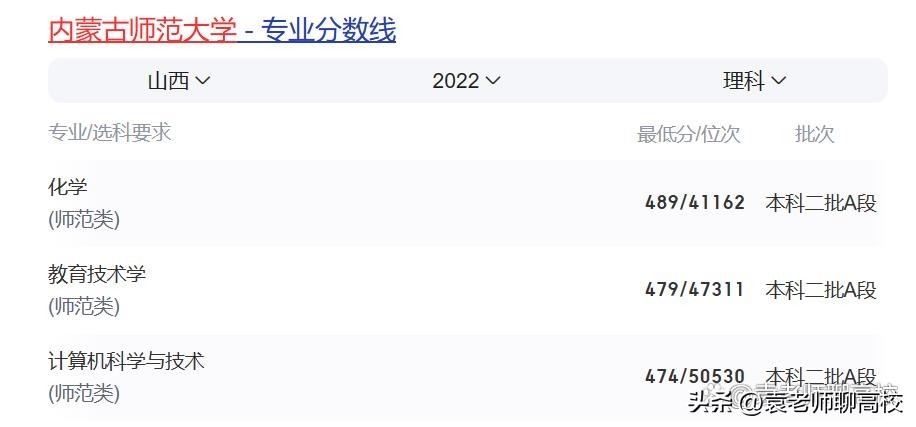The height and width of the screenshot is (427, 916).
Task: Click the chevron arrow beside 2022
Action: tap(492, 81)
